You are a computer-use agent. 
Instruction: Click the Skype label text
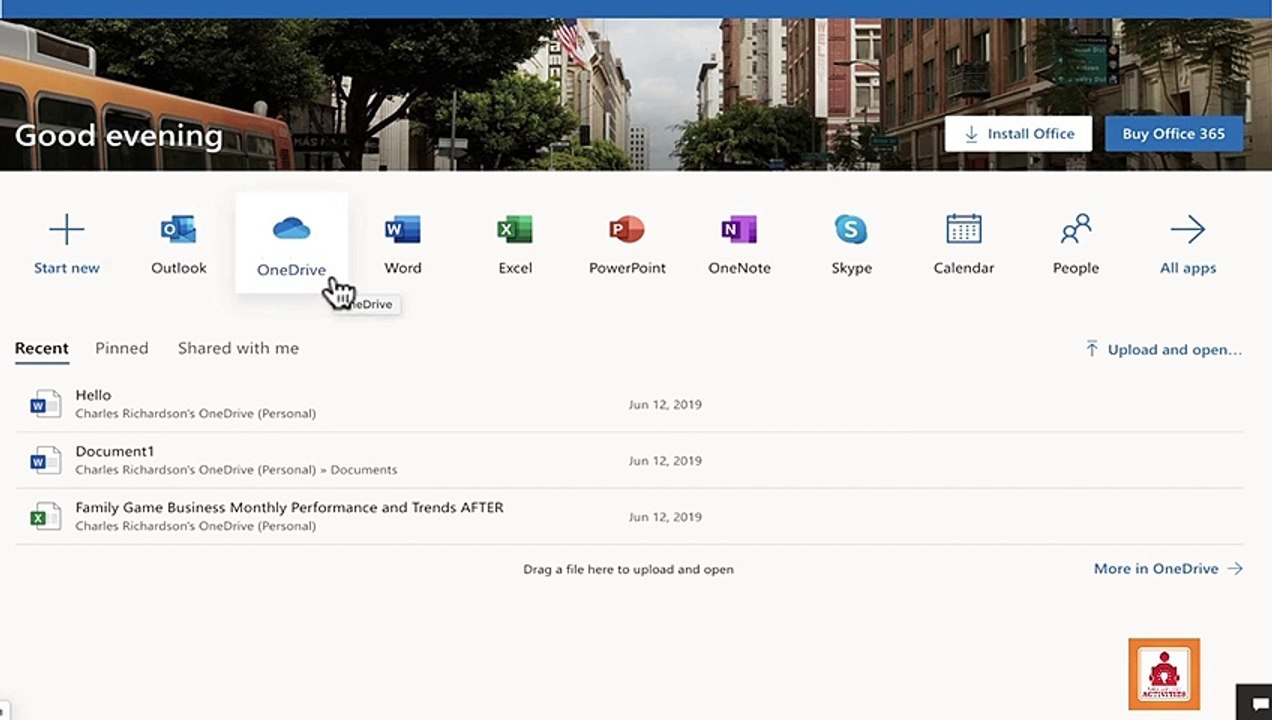coord(851,268)
